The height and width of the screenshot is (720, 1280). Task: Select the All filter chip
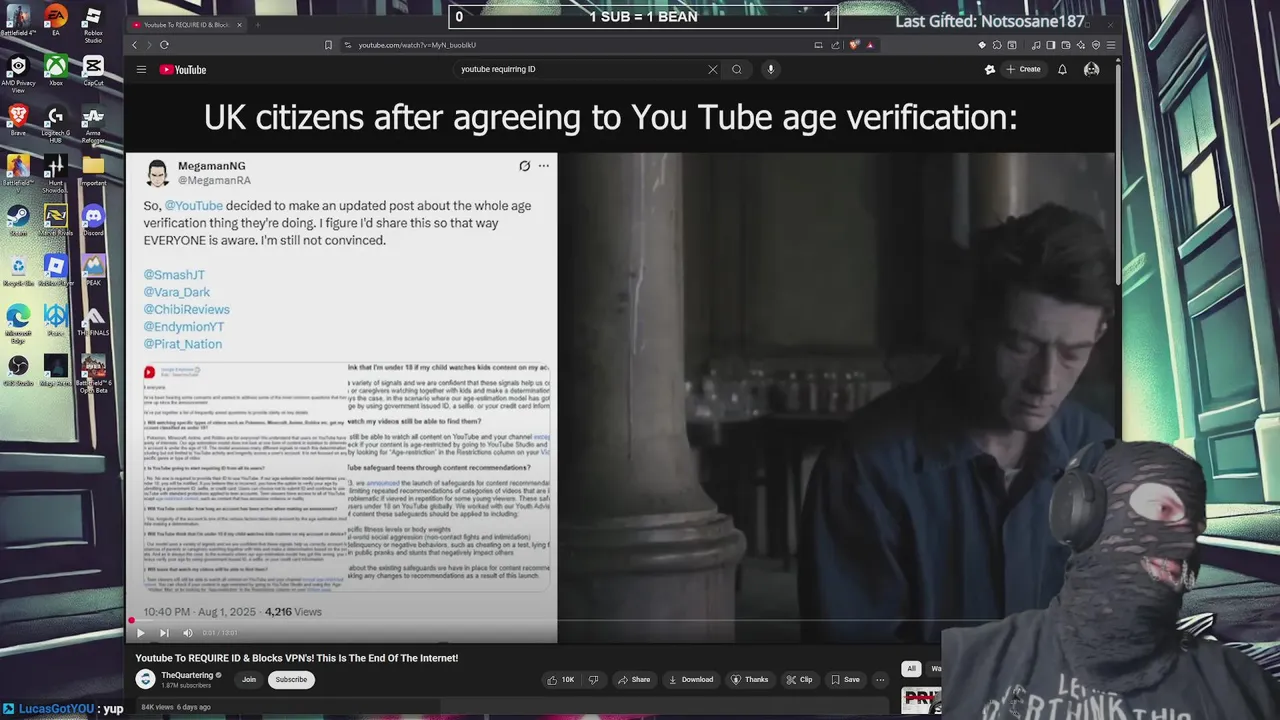coord(911,668)
